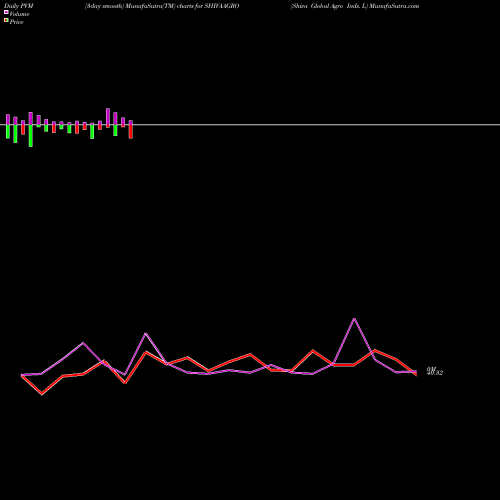Click the last red bar in volume chart

coord(131,131)
